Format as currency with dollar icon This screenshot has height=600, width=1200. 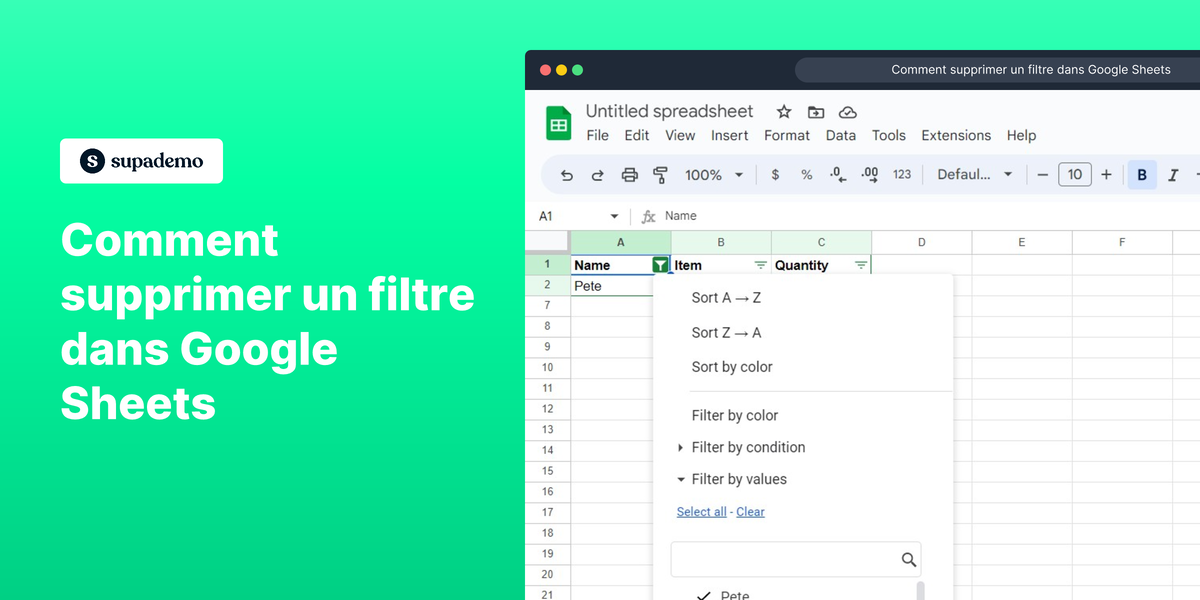pyautogui.click(x=775, y=175)
